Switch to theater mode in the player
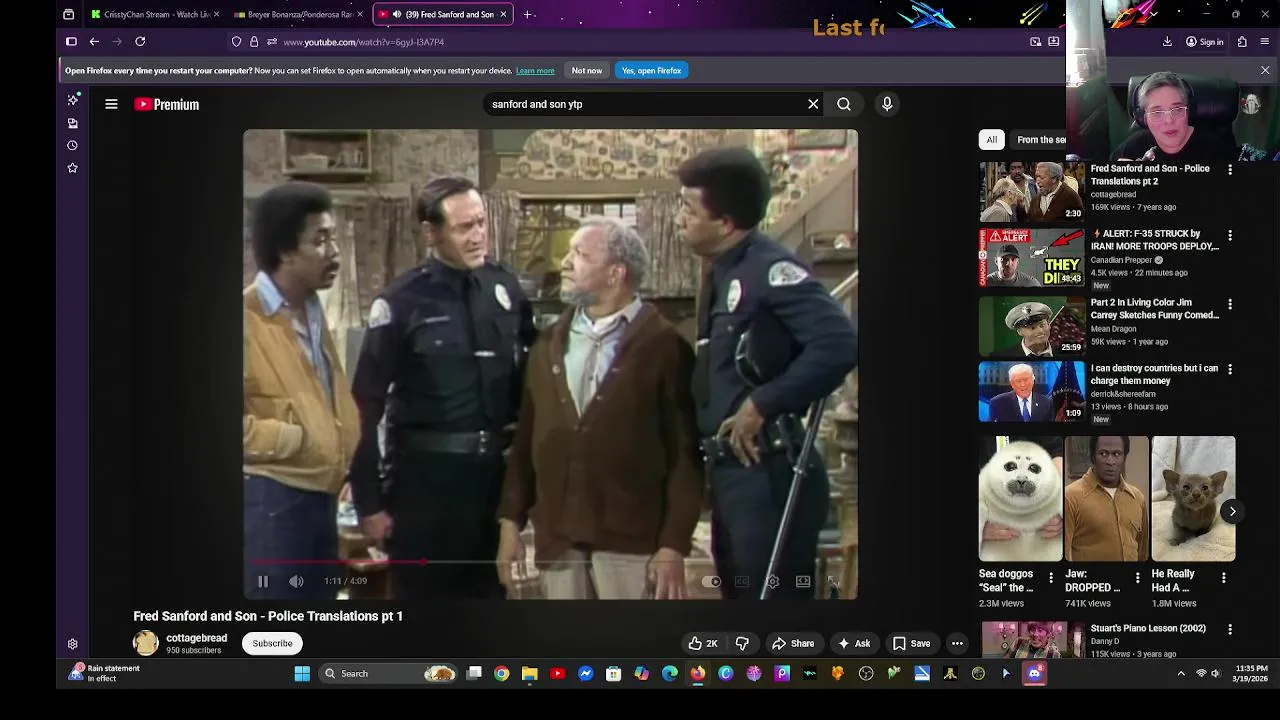Viewport: 1280px width, 720px height. point(803,581)
